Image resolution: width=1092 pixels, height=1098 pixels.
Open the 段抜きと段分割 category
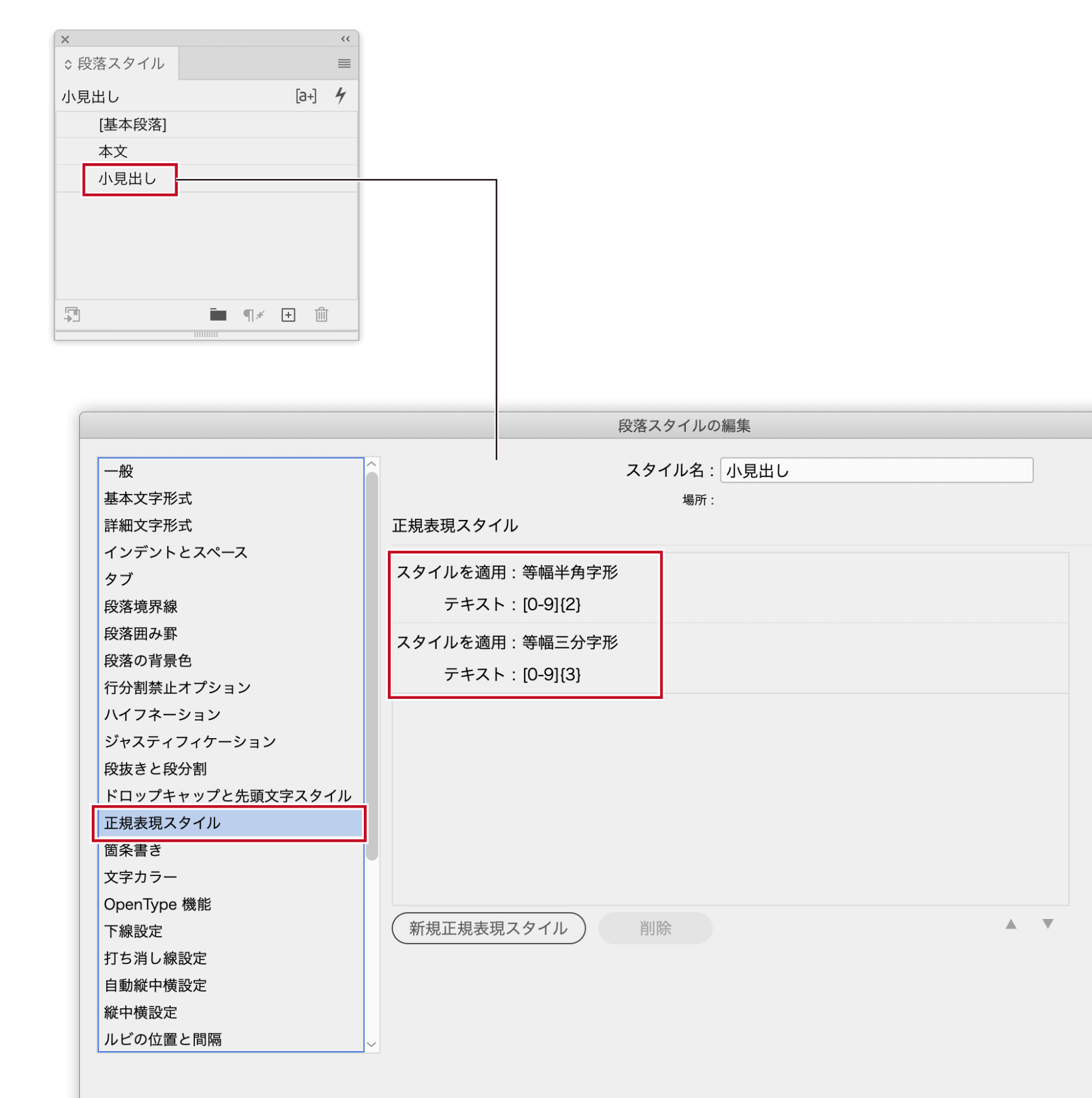(x=231, y=769)
